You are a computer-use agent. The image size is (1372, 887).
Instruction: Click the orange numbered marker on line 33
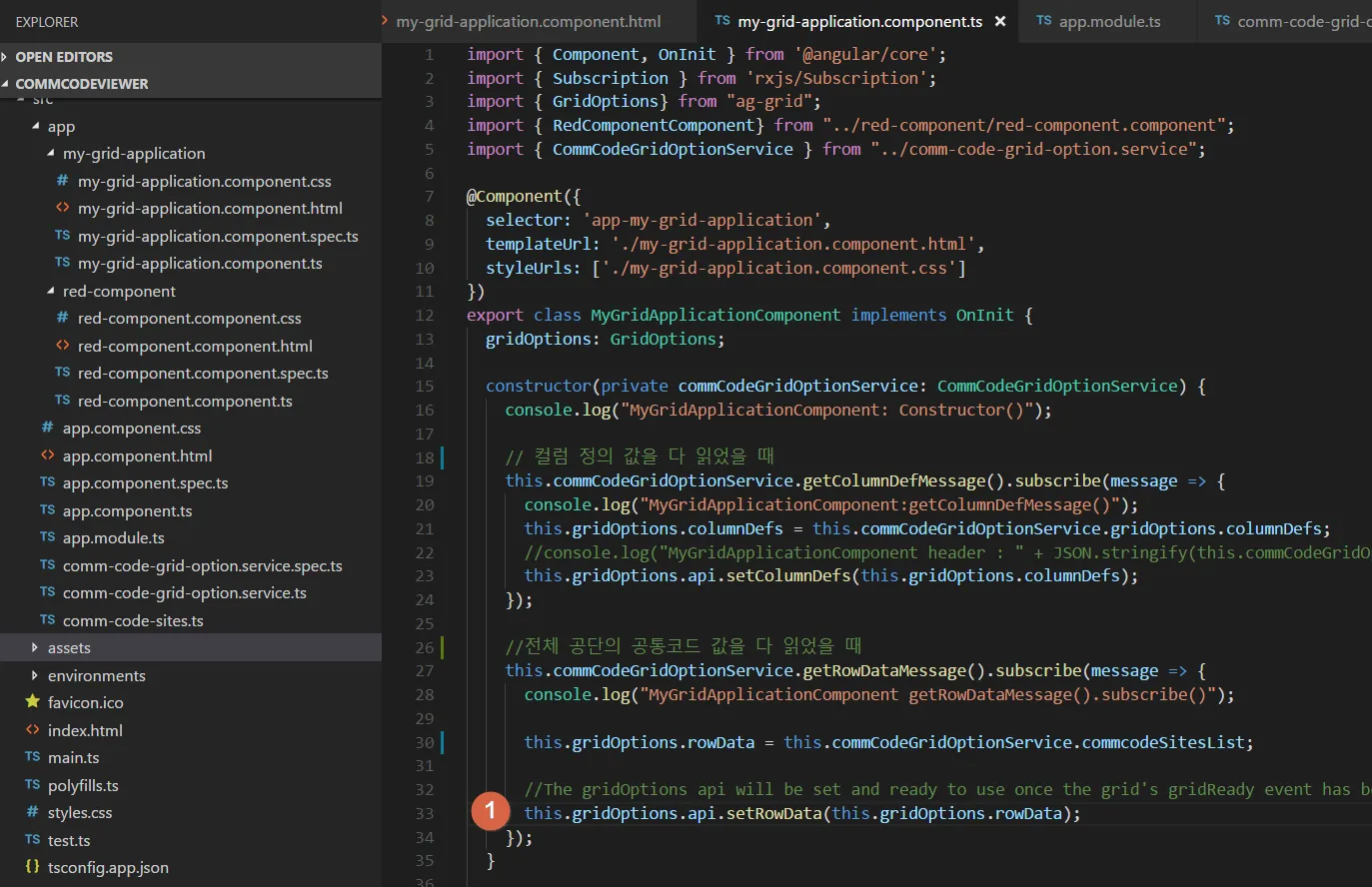pyautogui.click(x=490, y=811)
